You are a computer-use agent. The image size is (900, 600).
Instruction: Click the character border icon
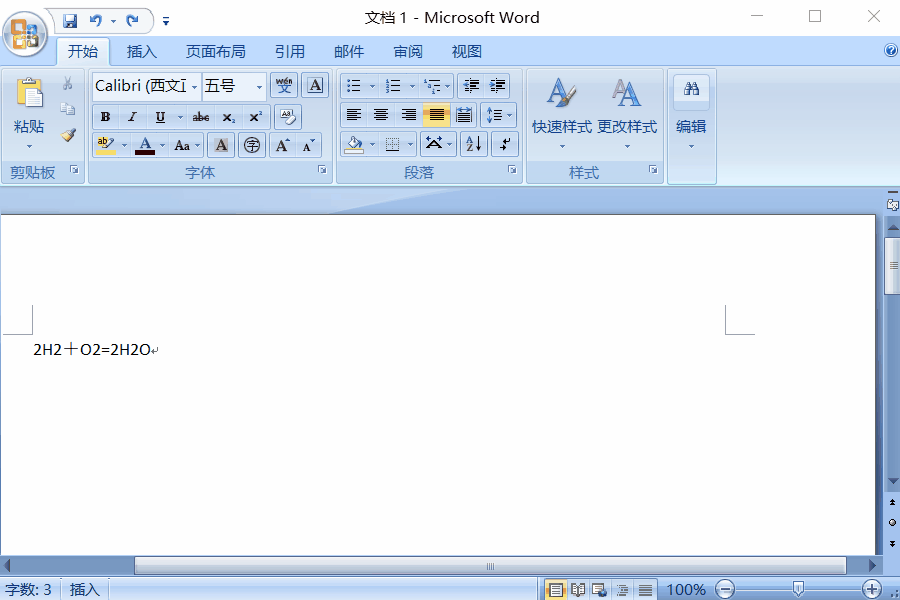tap(315, 86)
